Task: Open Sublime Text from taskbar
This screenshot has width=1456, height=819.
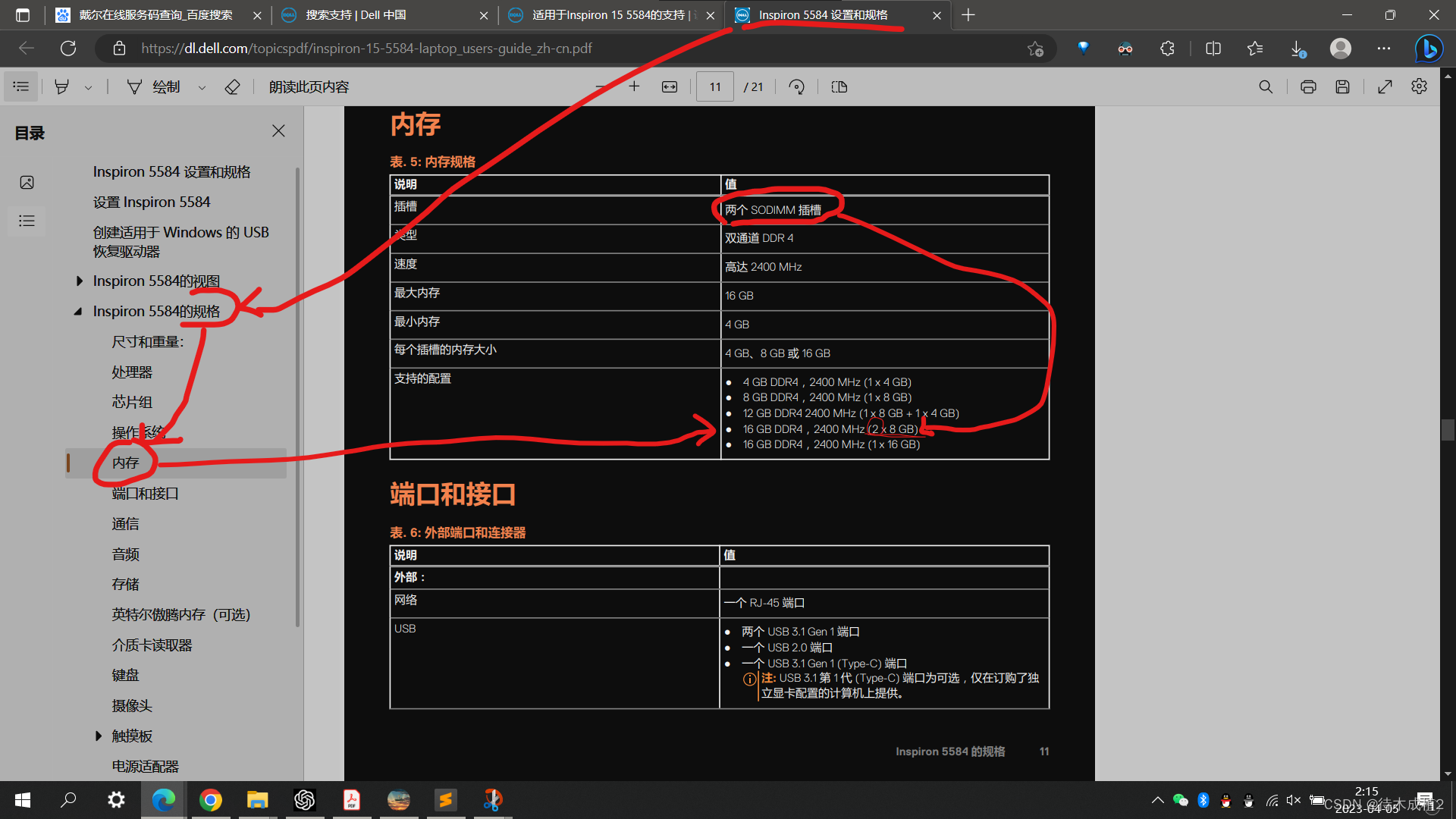Action: click(x=446, y=799)
